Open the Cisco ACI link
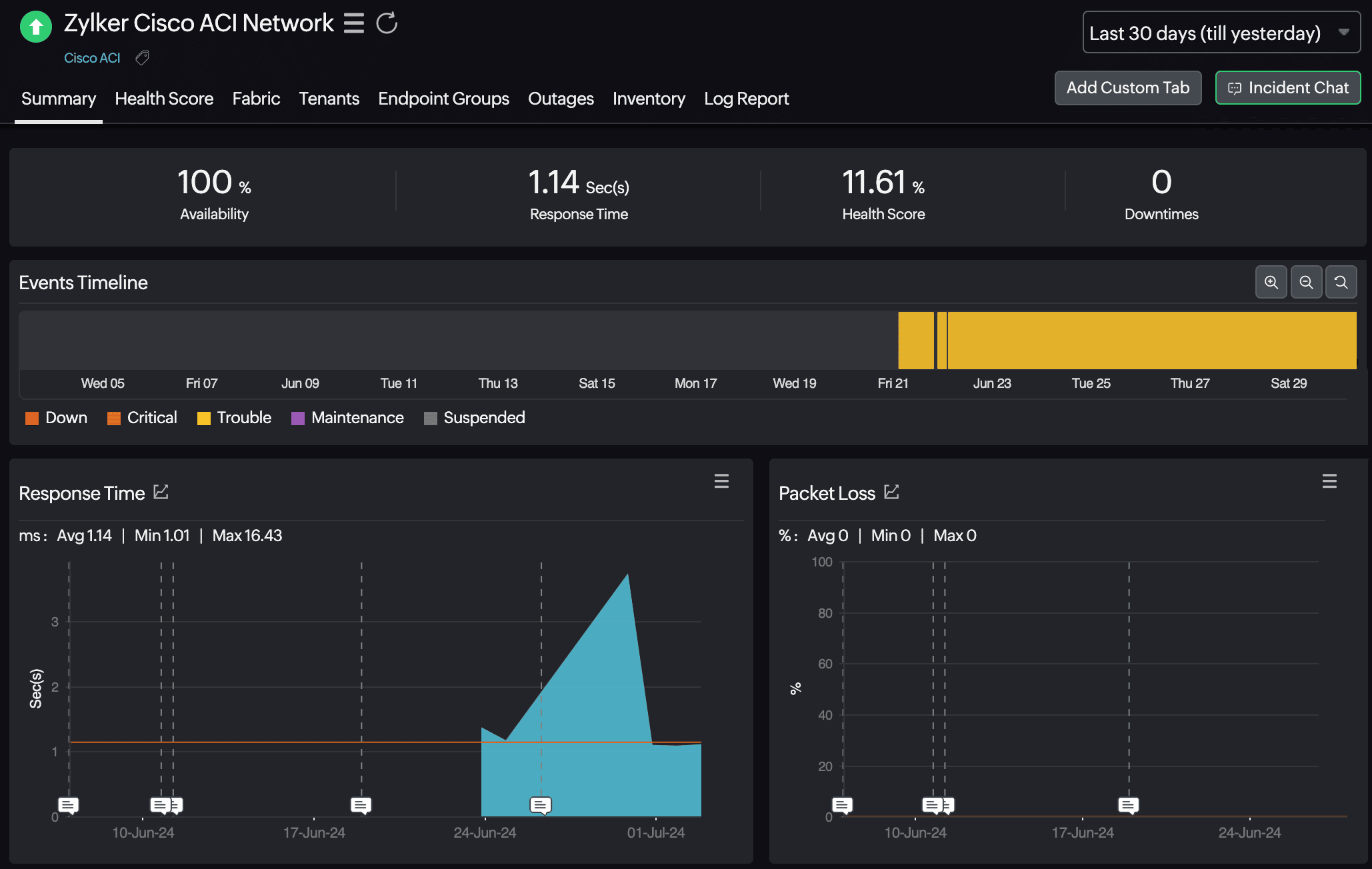The width and height of the screenshot is (1372, 869). point(92,58)
